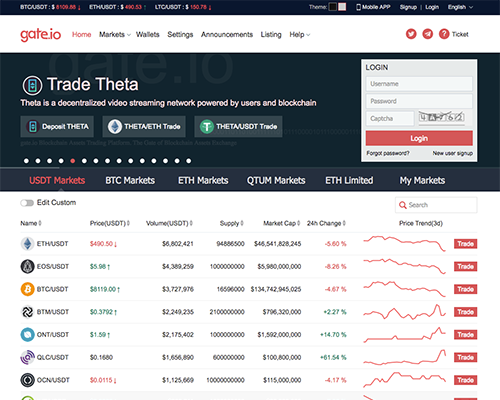Click New user signup link
Viewport: 500px width, 400px height.
(x=453, y=153)
